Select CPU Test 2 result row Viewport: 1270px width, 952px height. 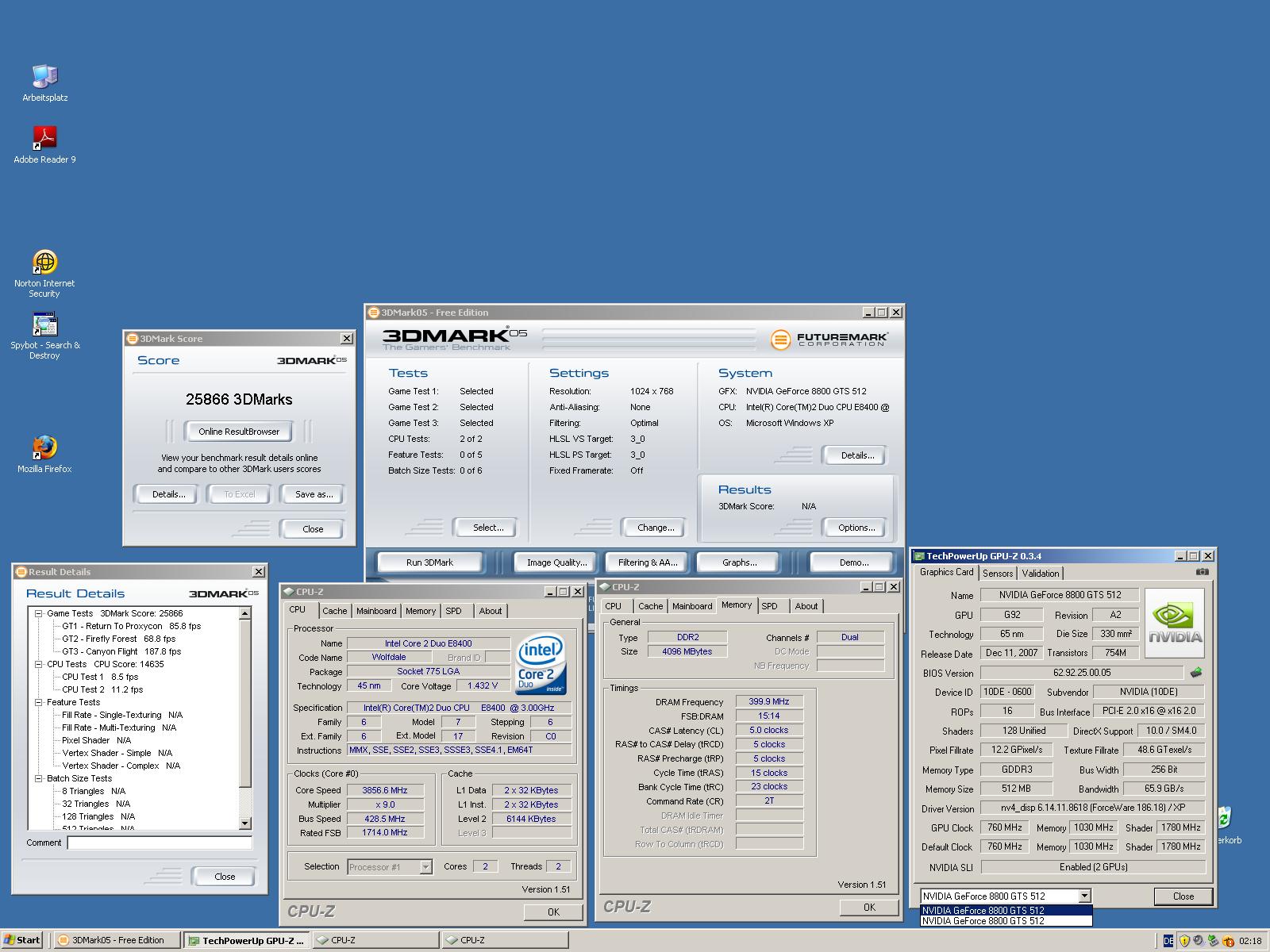[x=102, y=689]
